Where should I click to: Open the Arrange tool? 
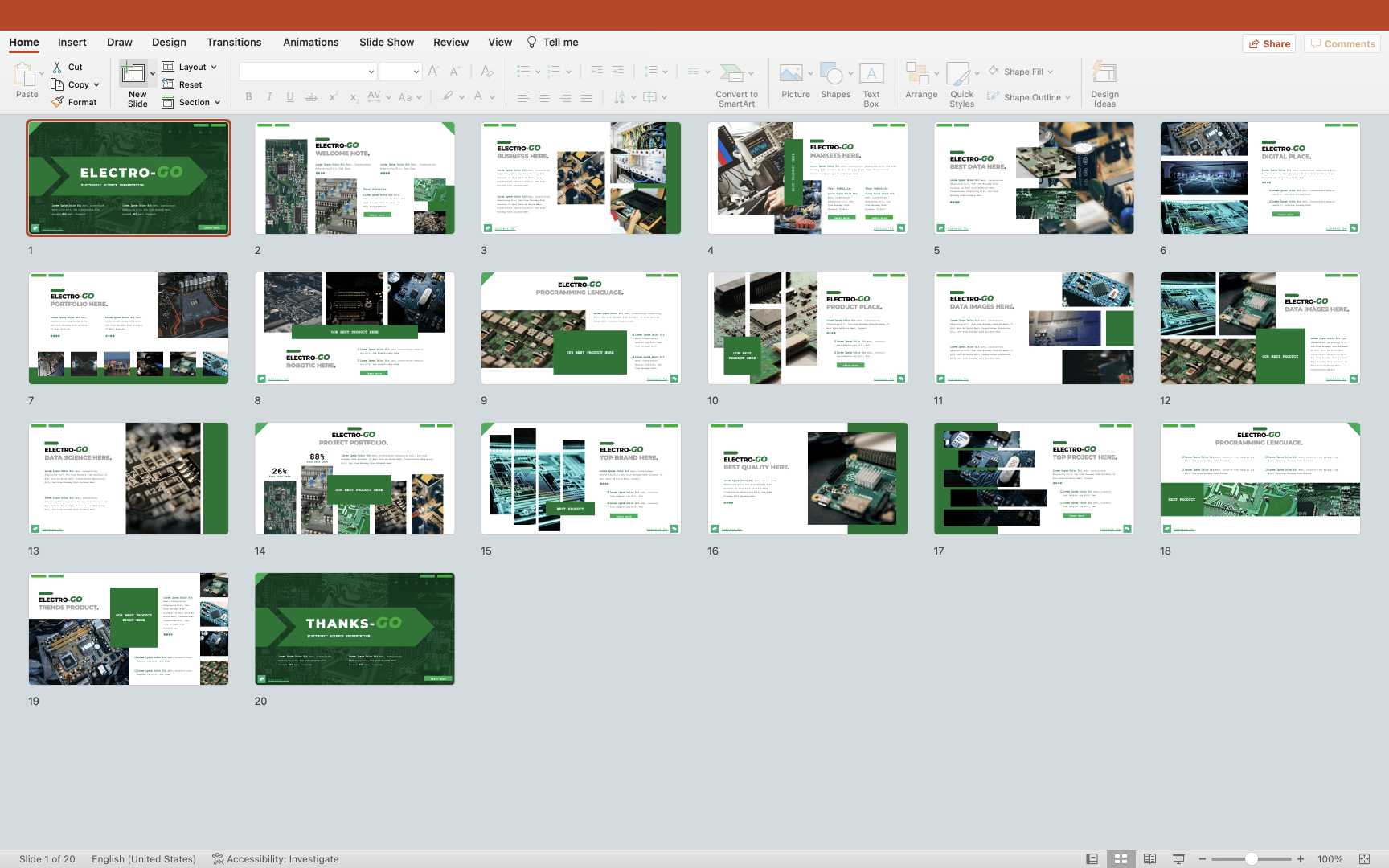(917, 75)
